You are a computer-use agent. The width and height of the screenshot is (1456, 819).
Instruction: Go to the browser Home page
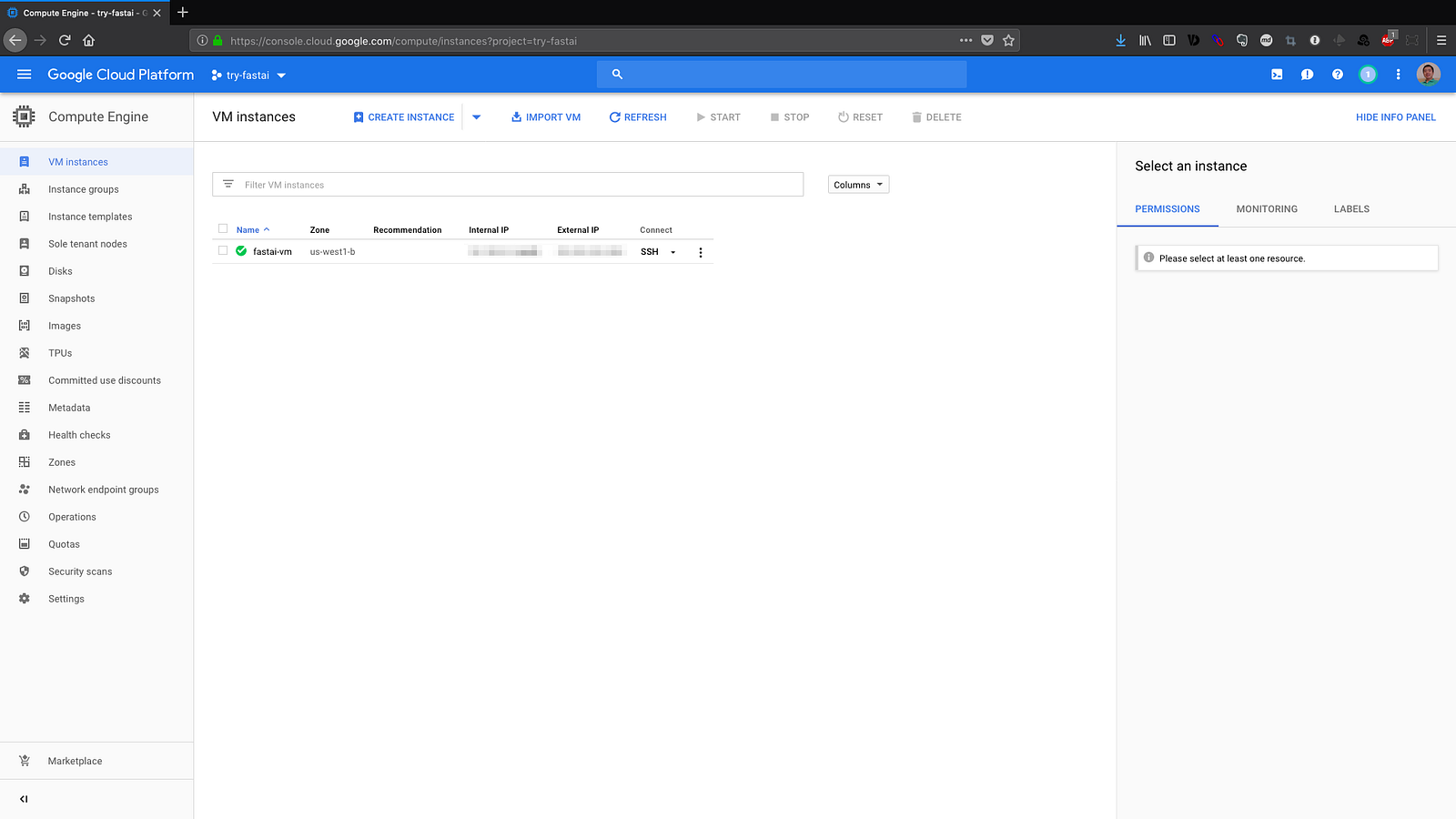click(x=89, y=40)
